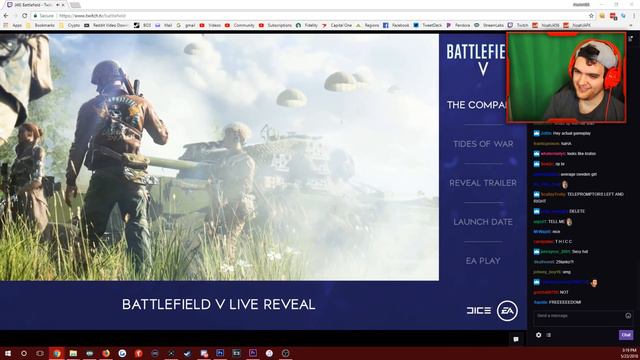Open the TweetDeck bookmark

pyautogui.click(x=427, y=25)
